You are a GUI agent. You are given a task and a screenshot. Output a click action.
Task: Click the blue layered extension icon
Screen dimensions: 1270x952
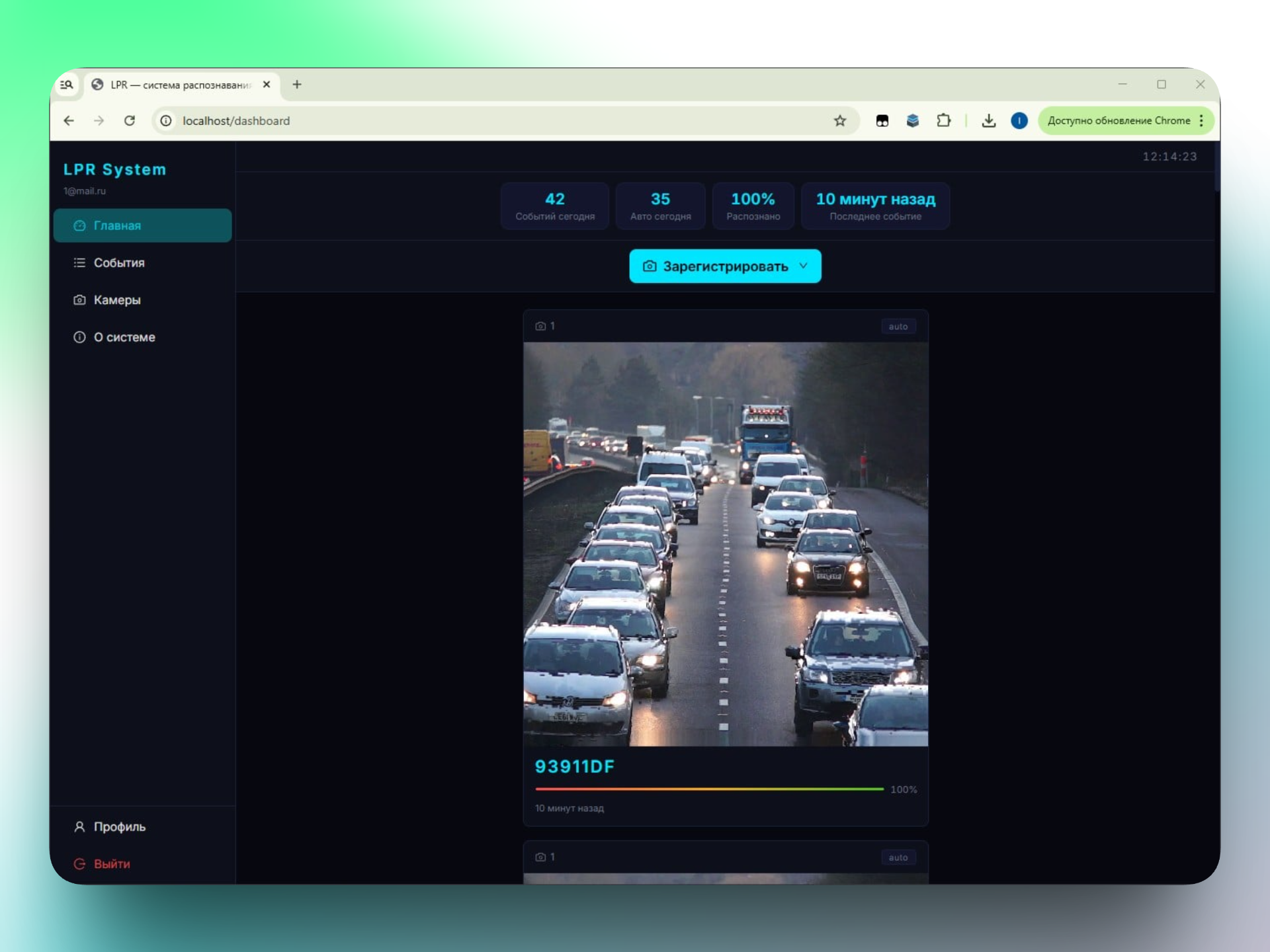click(x=913, y=120)
